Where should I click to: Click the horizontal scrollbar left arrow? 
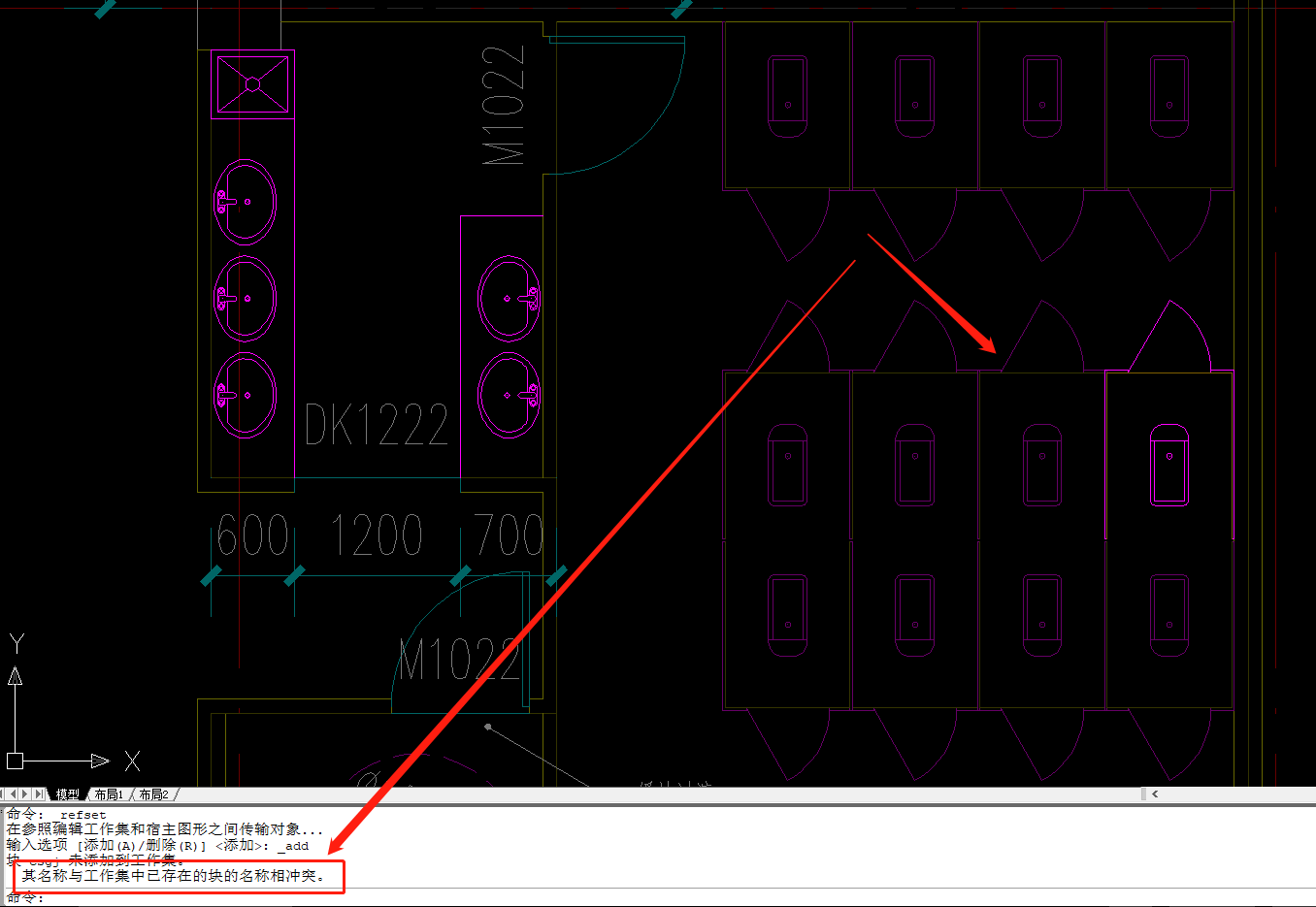coord(1155,794)
